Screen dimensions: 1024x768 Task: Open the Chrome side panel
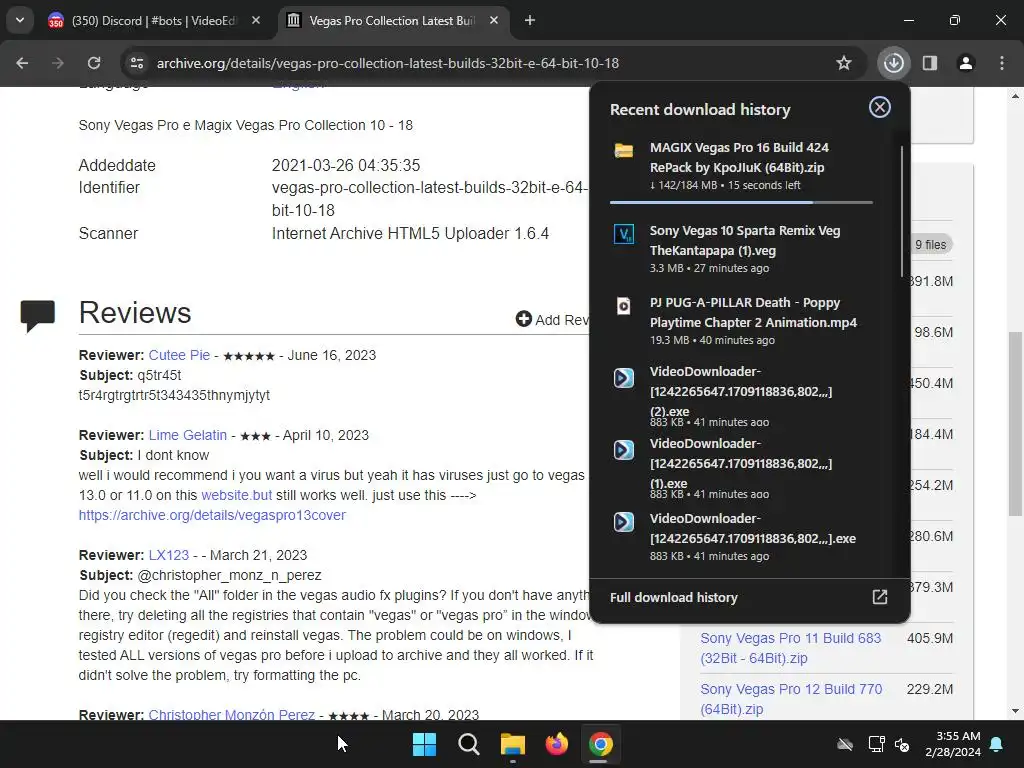pyautogui.click(x=930, y=63)
